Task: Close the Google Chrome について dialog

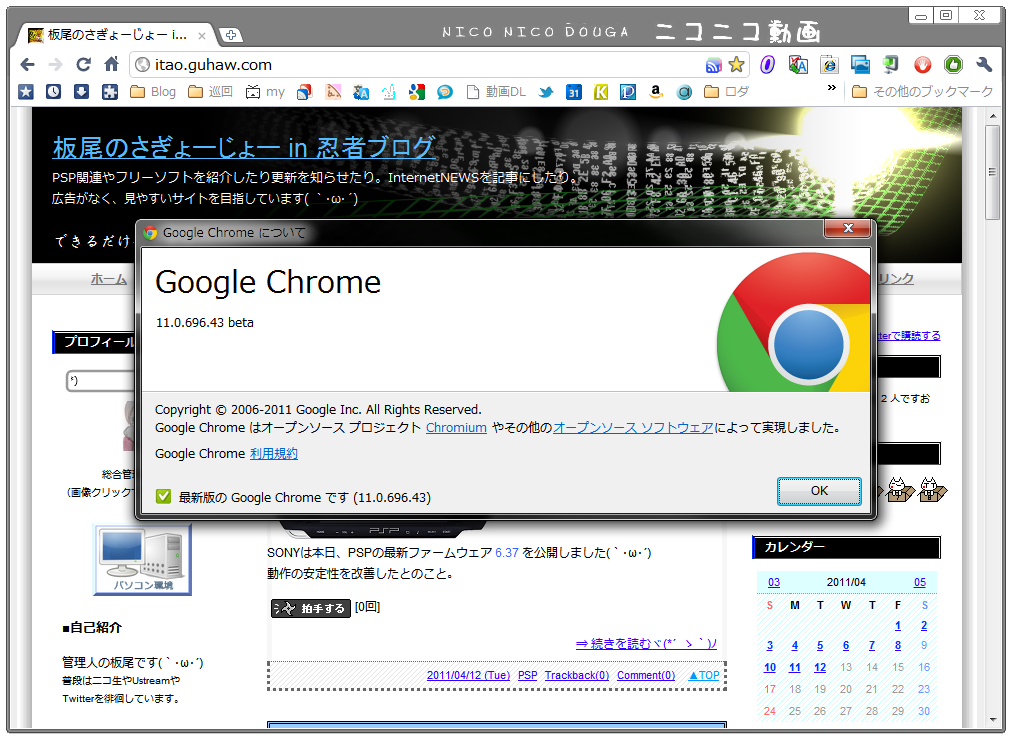Action: coord(848,228)
